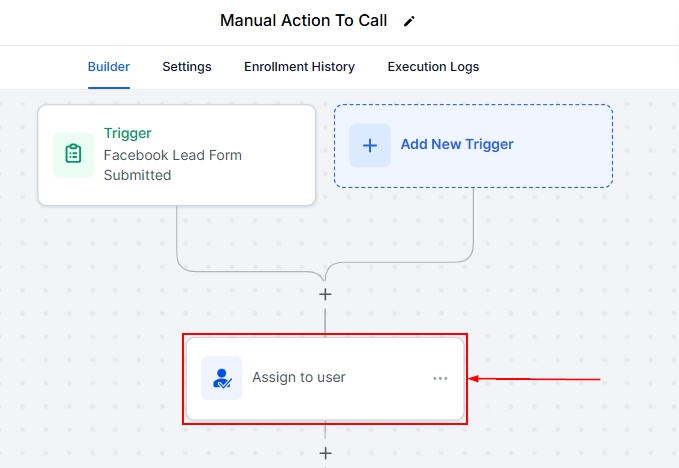The width and height of the screenshot is (679, 468).
Task: Open the Settings tab
Action: [x=187, y=67]
